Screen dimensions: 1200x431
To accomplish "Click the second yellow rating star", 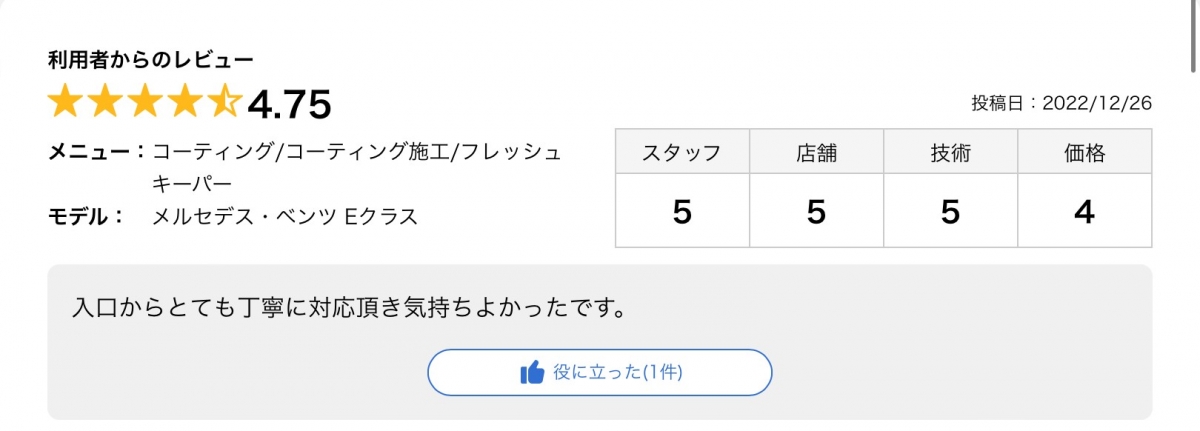I will coord(107,102).
